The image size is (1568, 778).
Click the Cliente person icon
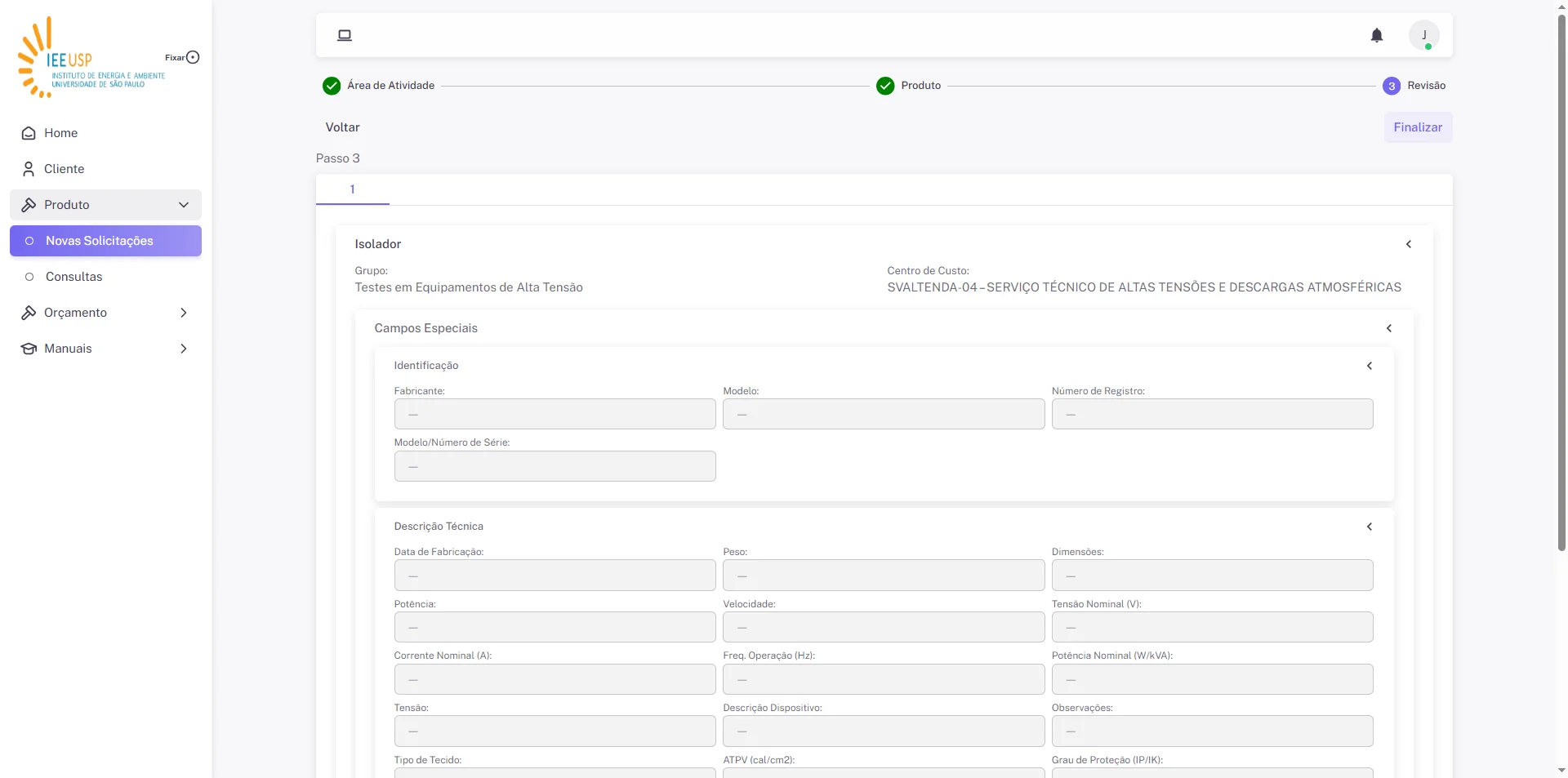point(29,169)
